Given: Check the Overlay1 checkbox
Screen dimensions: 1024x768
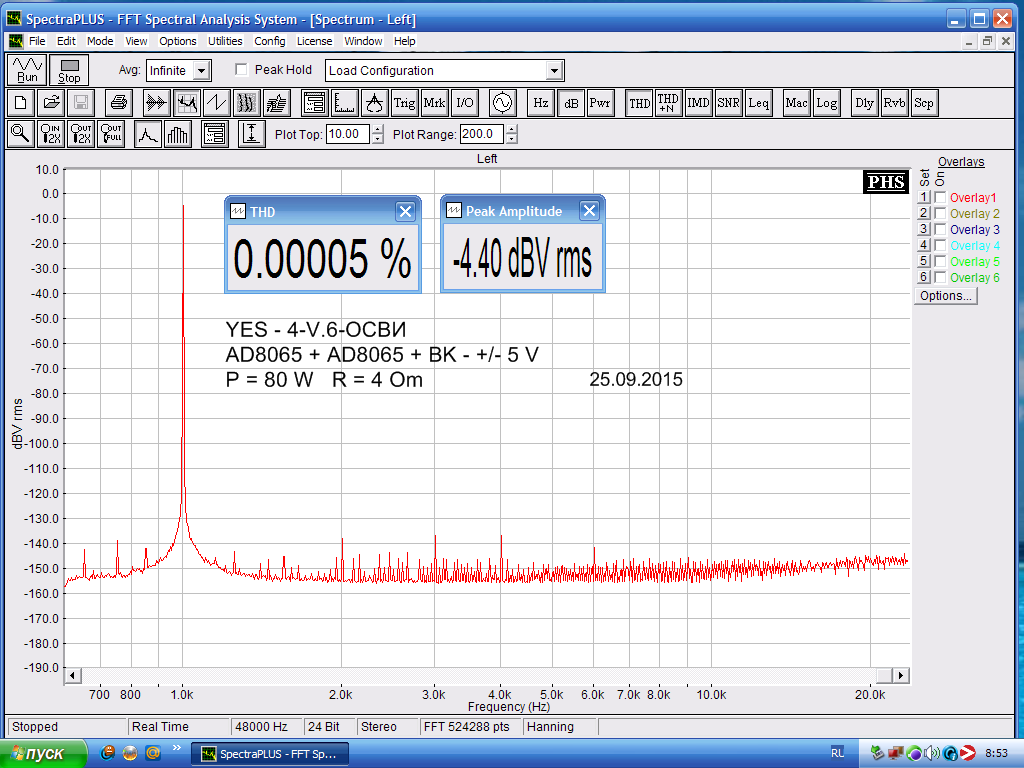Looking at the screenshot, I should point(940,198).
